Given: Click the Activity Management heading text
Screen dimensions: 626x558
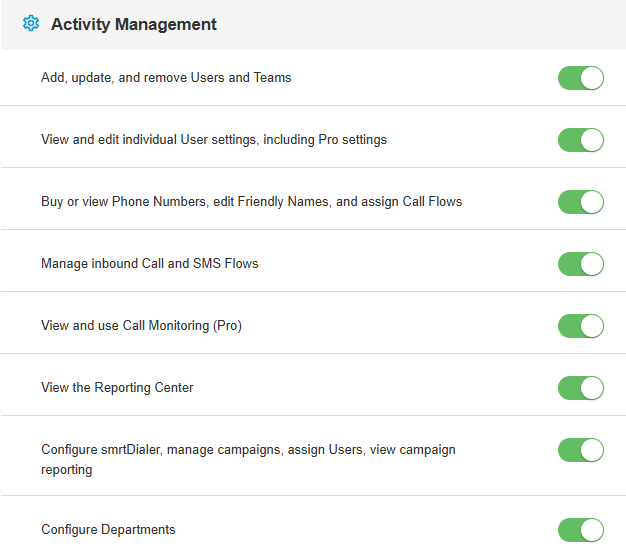Looking at the screenshot, I should point(133,24).
